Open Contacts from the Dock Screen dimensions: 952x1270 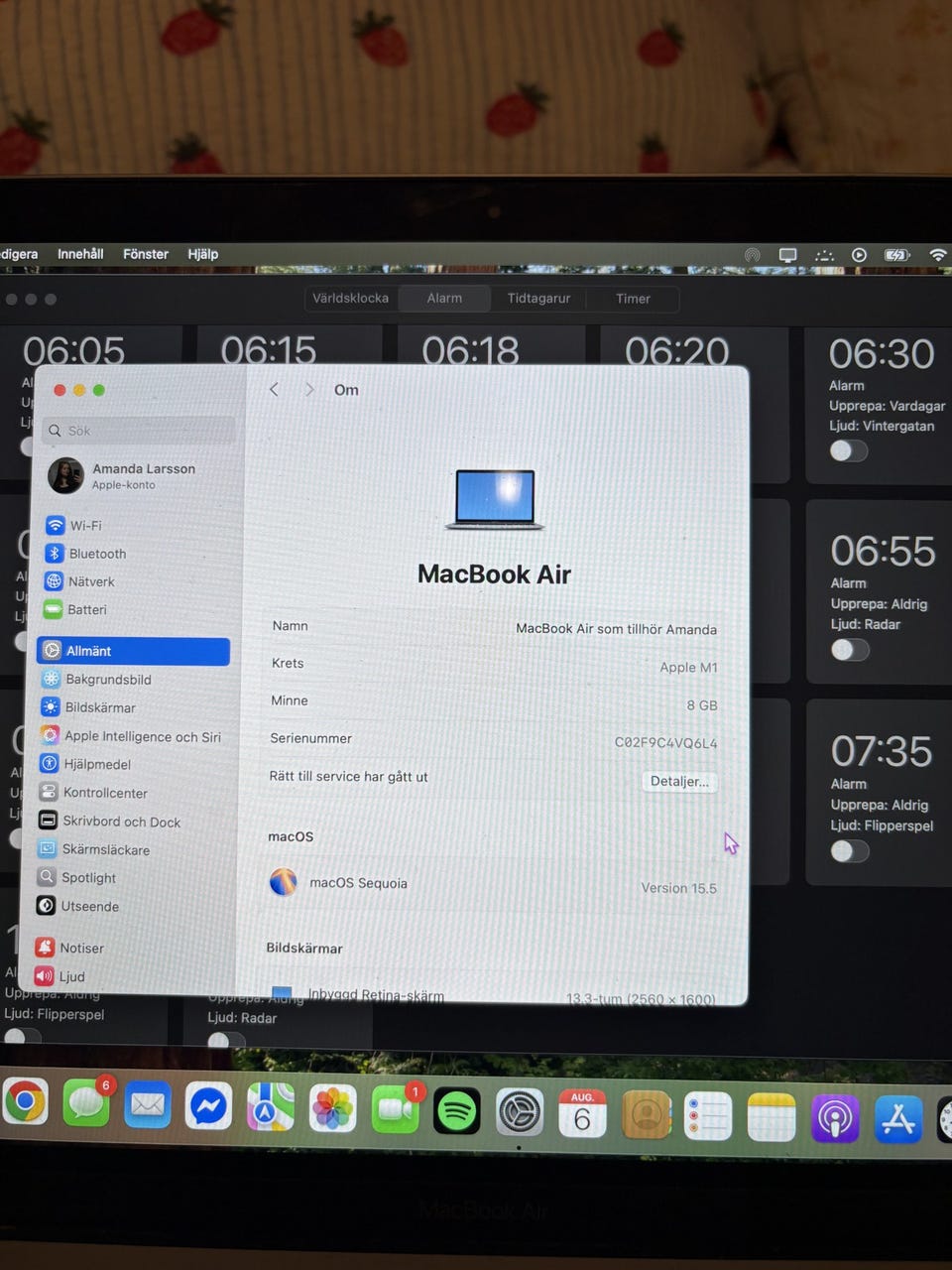647,1115
